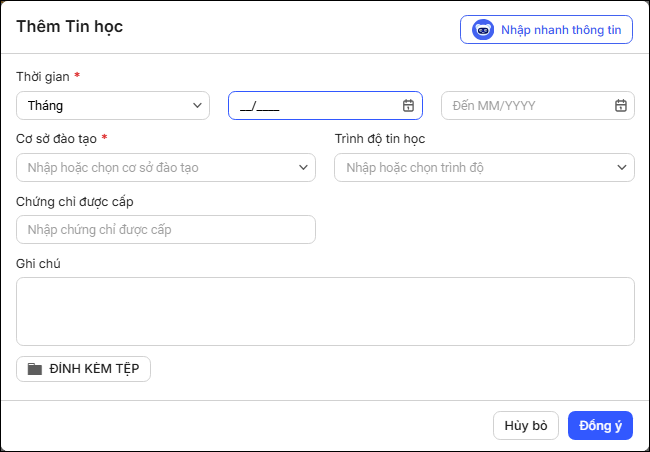This screenshot has width=650, height=452.
Task: Confirm with the Đồng ý button
Action: pyautogui.click(x=600, y=425)
